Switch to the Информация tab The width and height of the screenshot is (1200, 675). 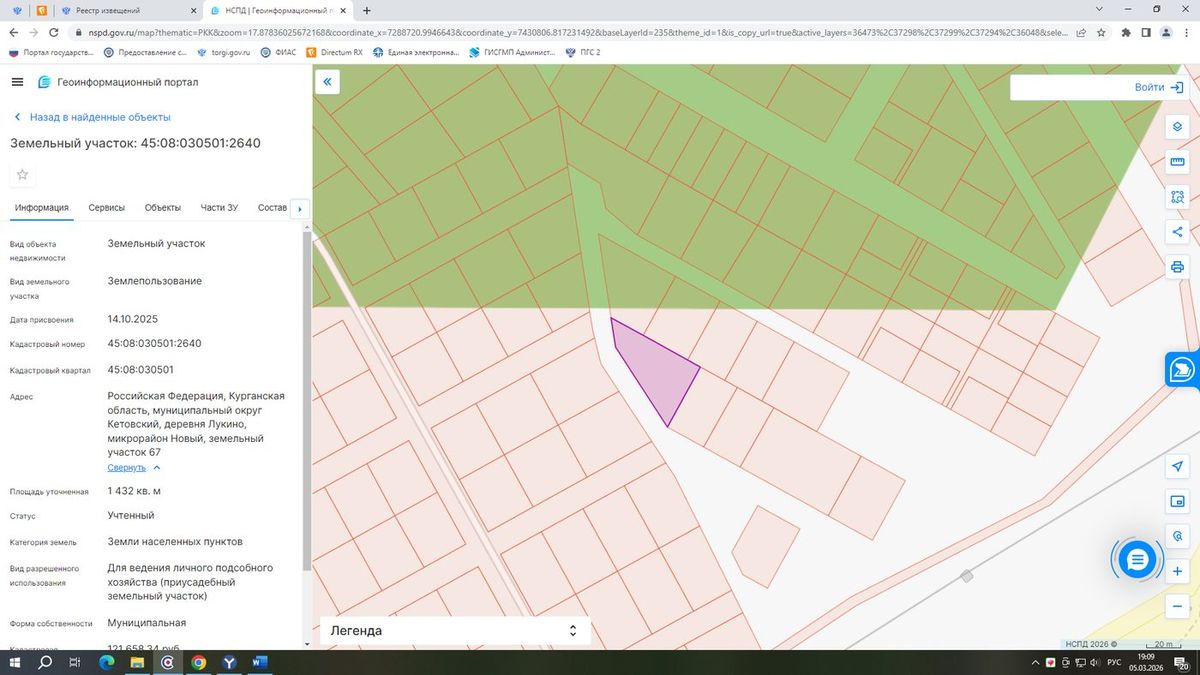42,208
